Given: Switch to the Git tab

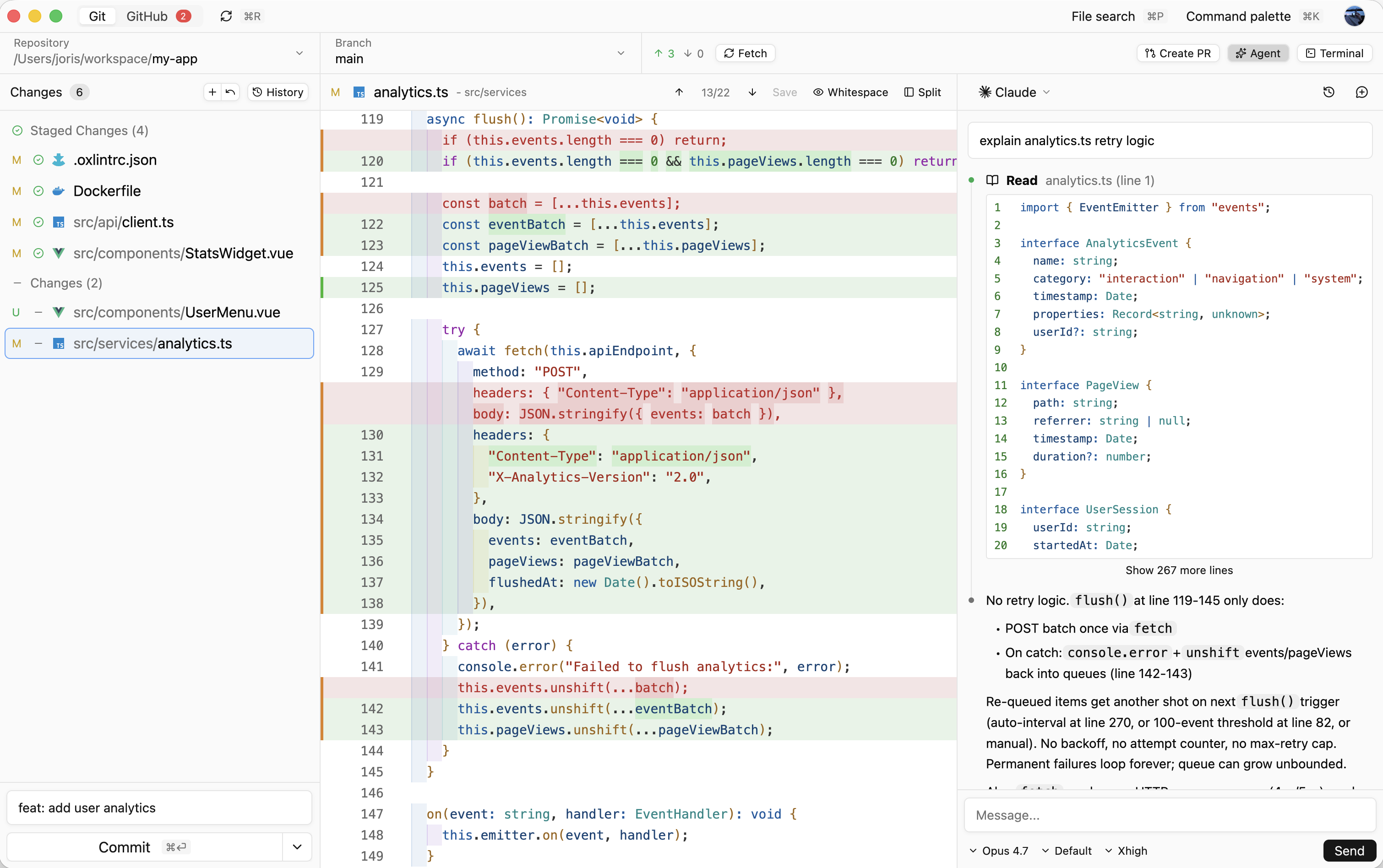Looking at the screenshot, I should [97, 16].
